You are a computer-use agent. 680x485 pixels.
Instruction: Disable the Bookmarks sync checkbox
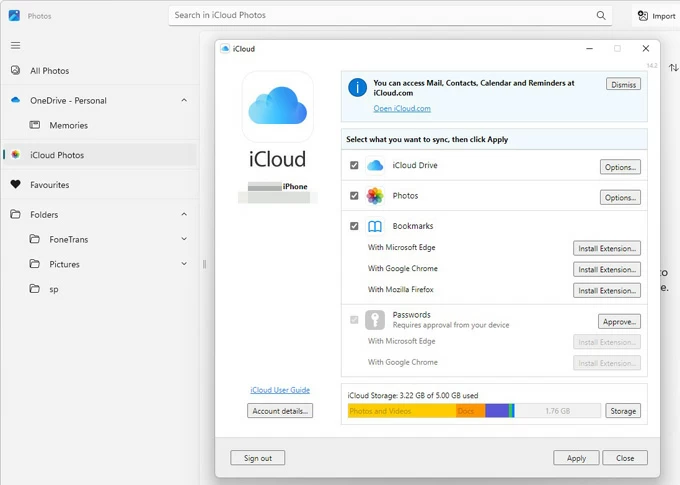(354, 227)
